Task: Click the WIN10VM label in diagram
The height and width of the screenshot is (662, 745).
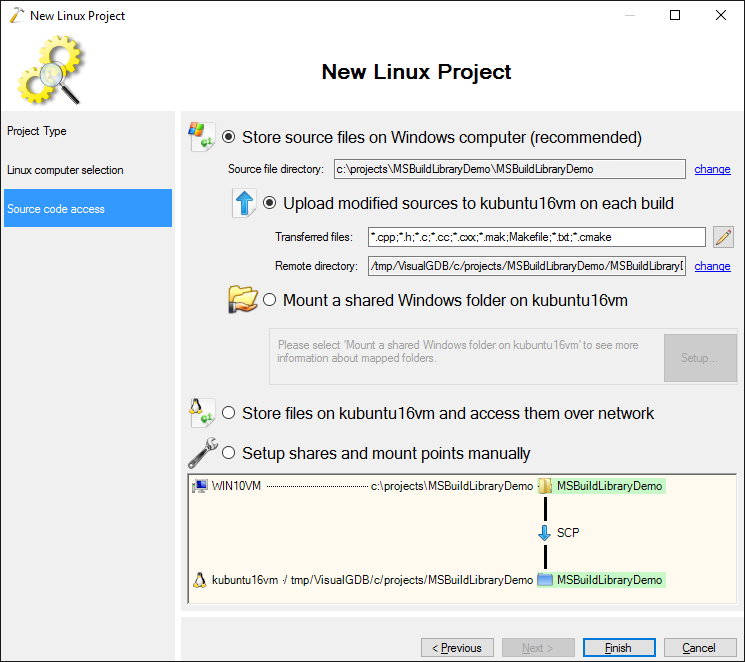Action: (x=236, y=486)
